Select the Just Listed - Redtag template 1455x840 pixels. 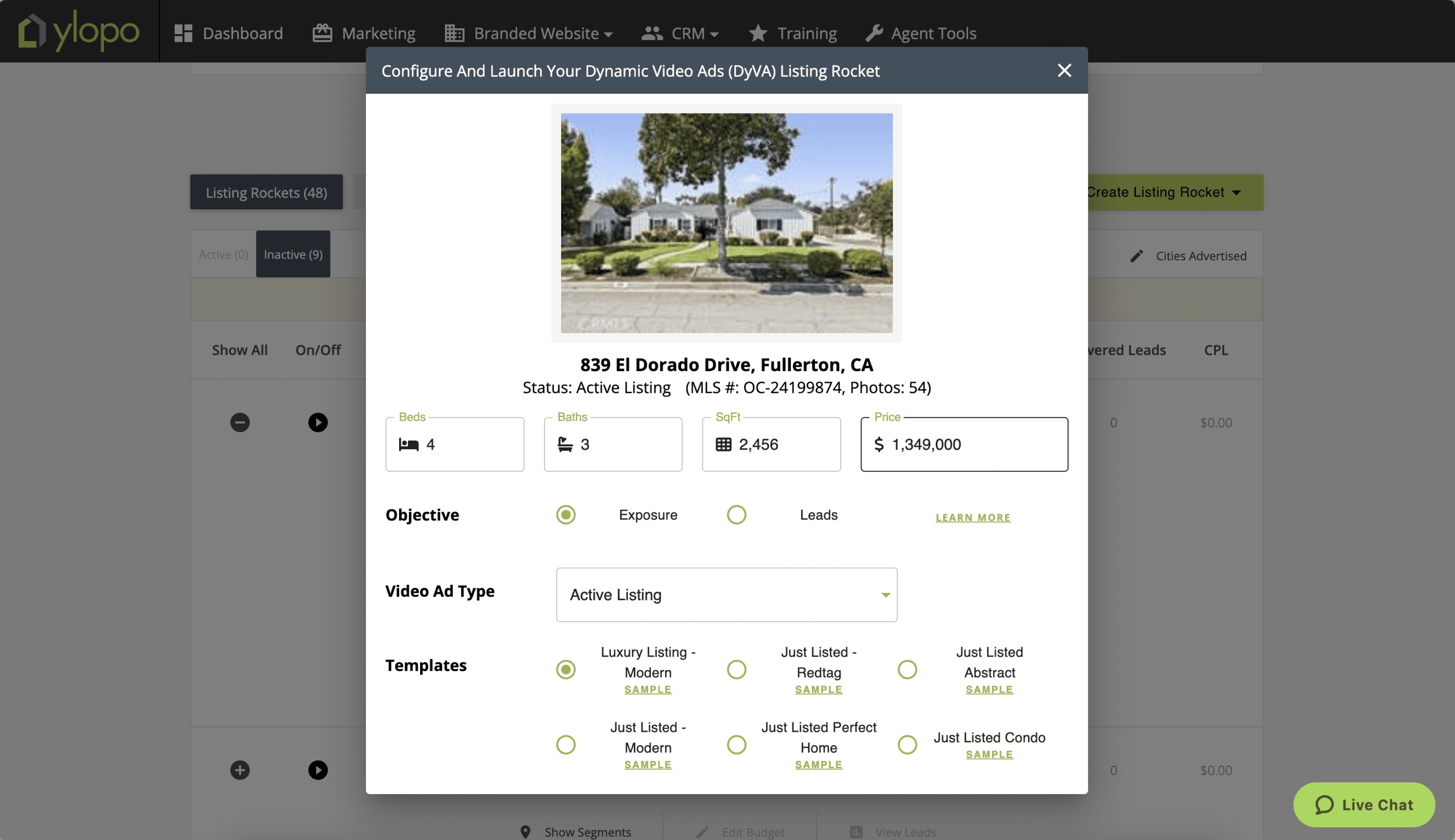[x=736, y=670]
